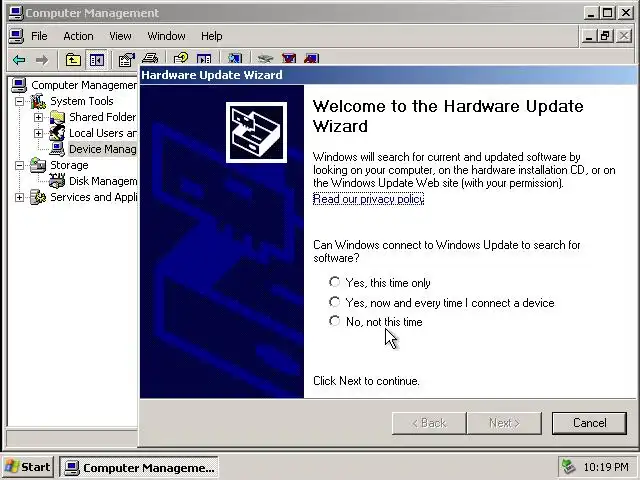Select 'No, not this time' radio button
Screen dimensions: 640x480
click(x=334, y=321)
